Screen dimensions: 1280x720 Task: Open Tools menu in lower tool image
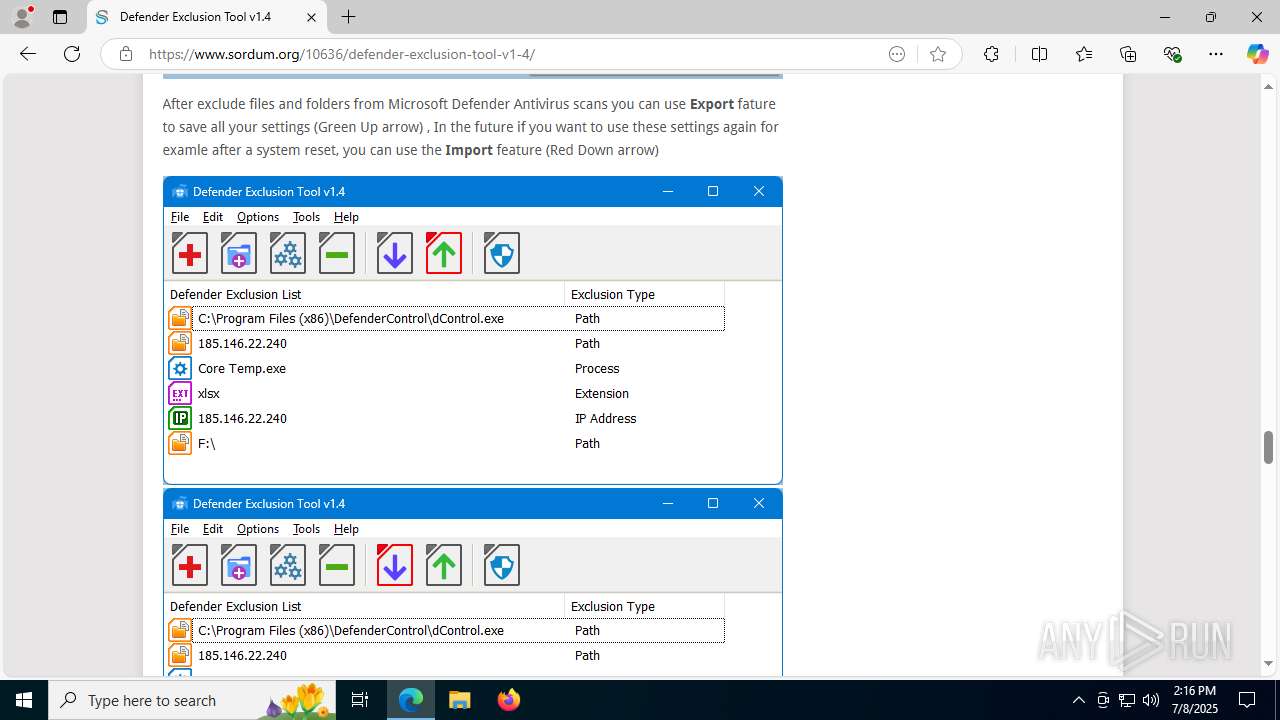[x=306, y=529]
